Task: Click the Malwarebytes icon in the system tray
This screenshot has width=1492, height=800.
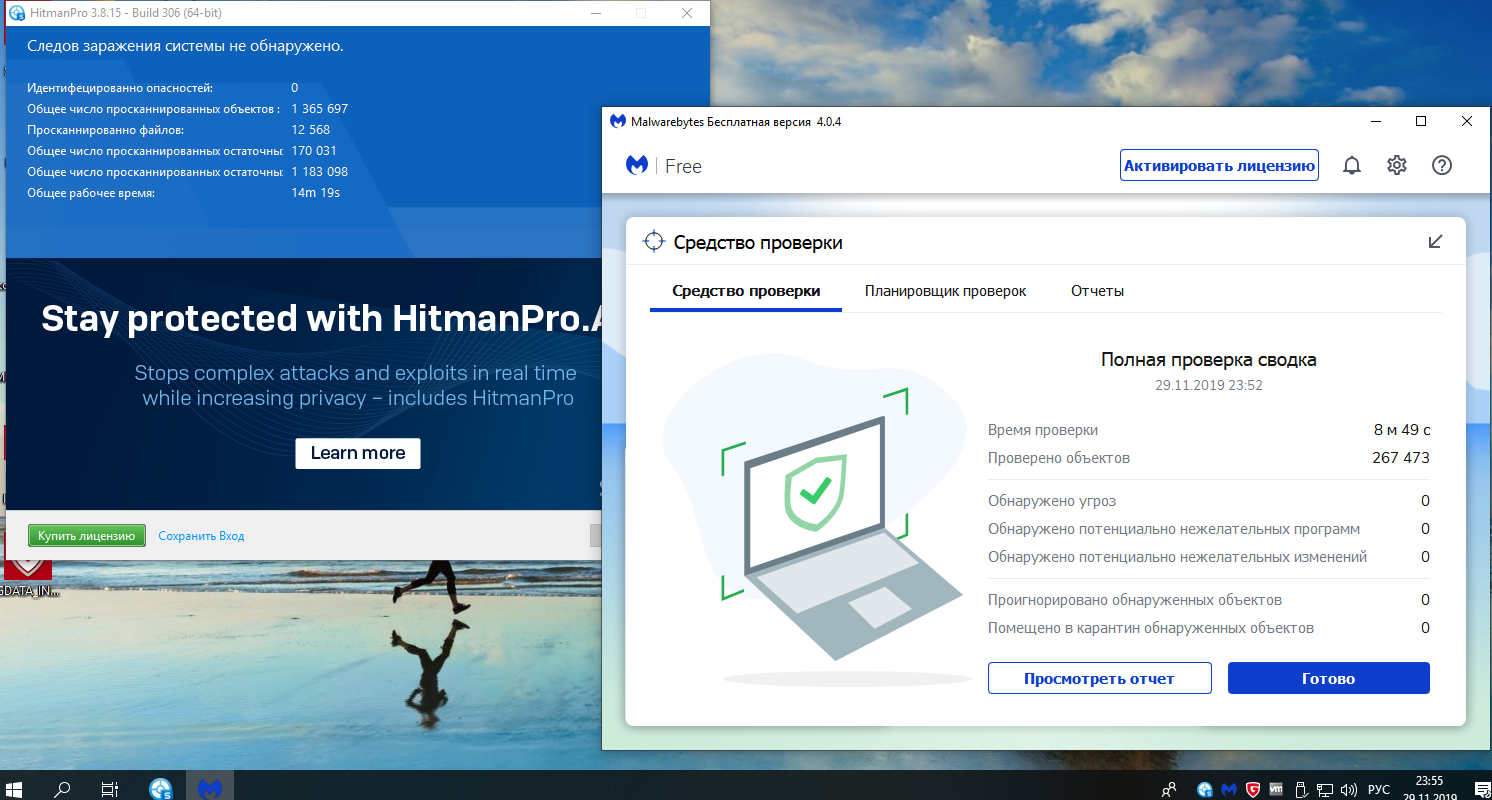Action: tap(1229, 789)
